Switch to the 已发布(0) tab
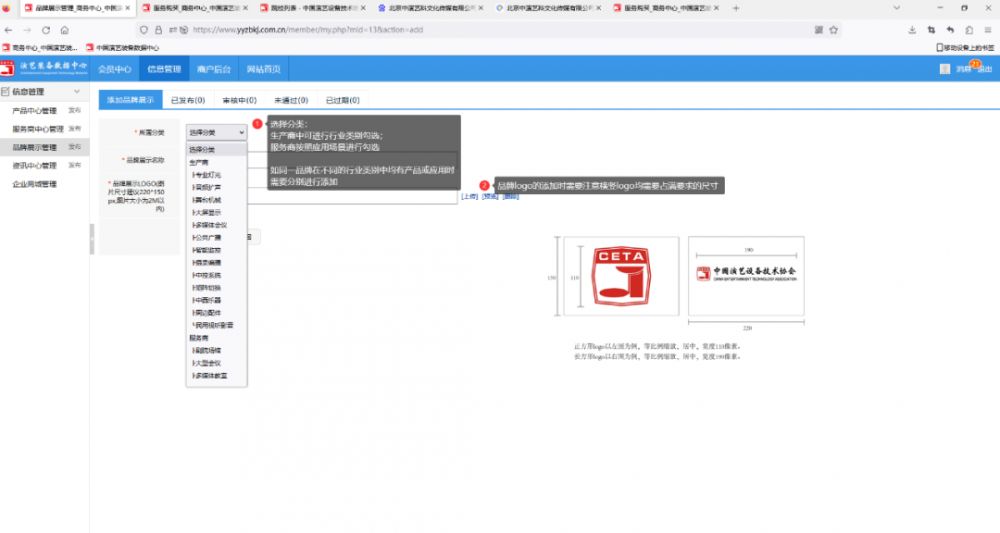 pos(187,100)
